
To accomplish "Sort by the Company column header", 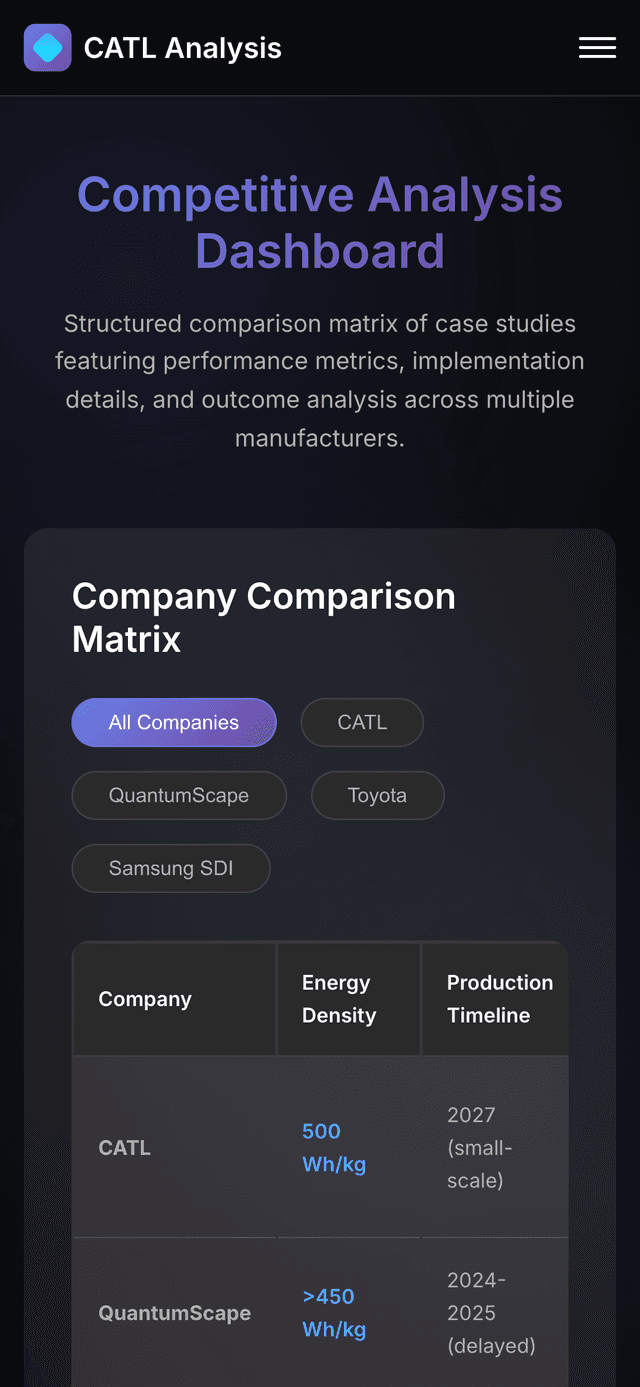I will tap(144, 998).
